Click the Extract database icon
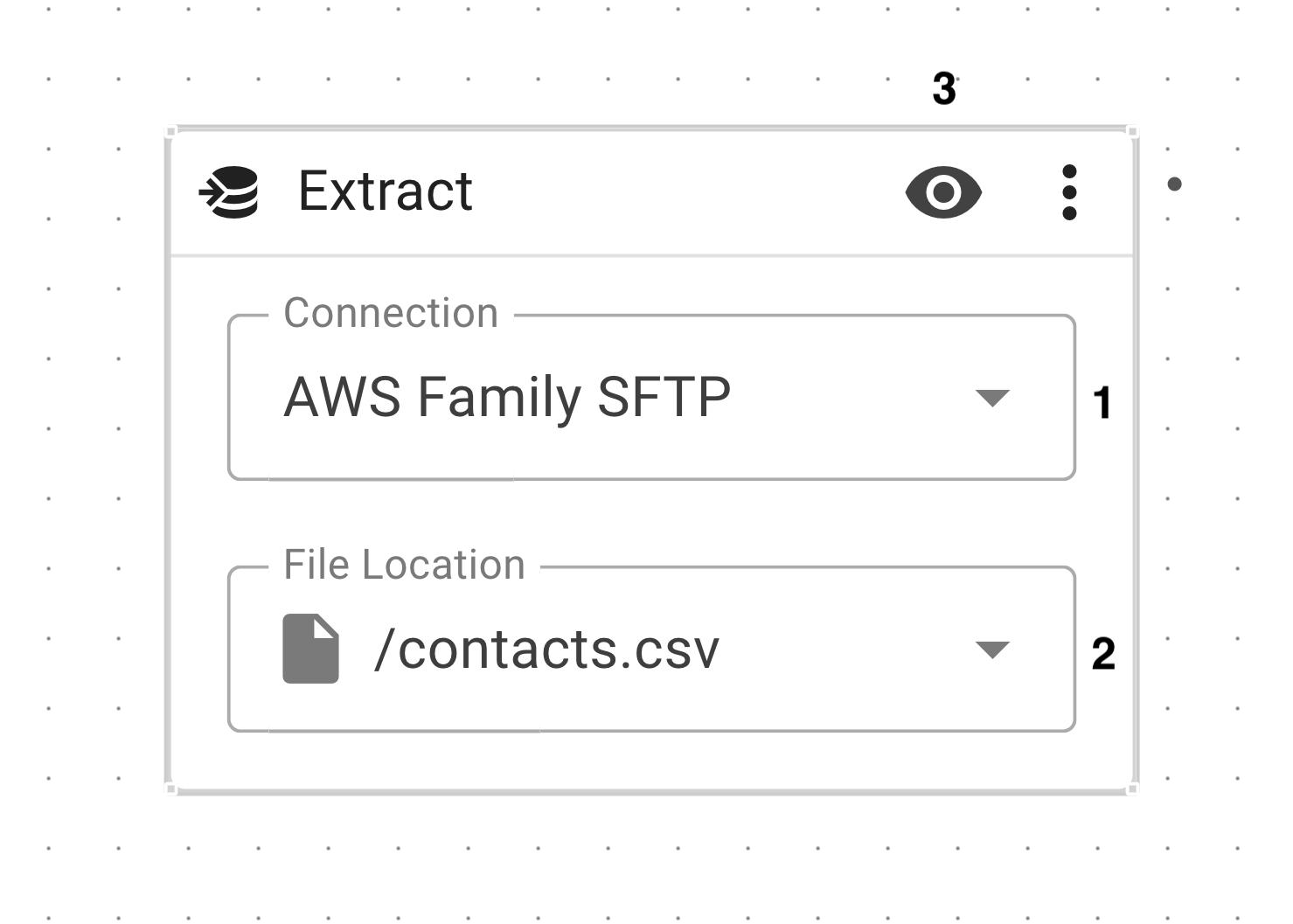 point(230,191)
